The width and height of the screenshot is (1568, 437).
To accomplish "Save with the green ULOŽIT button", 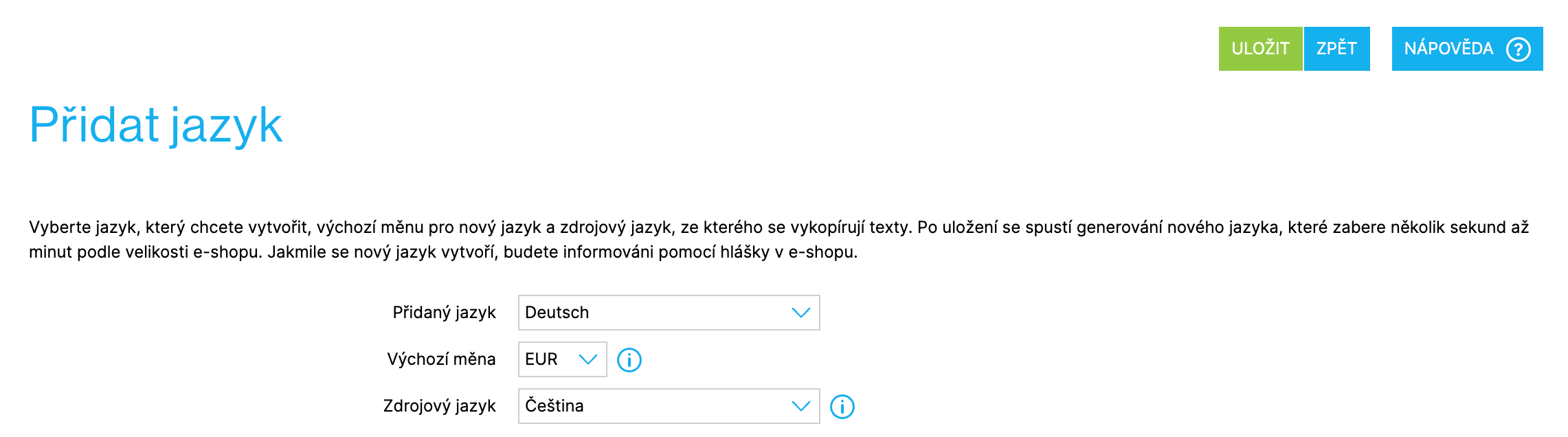I will point(1260,49).
